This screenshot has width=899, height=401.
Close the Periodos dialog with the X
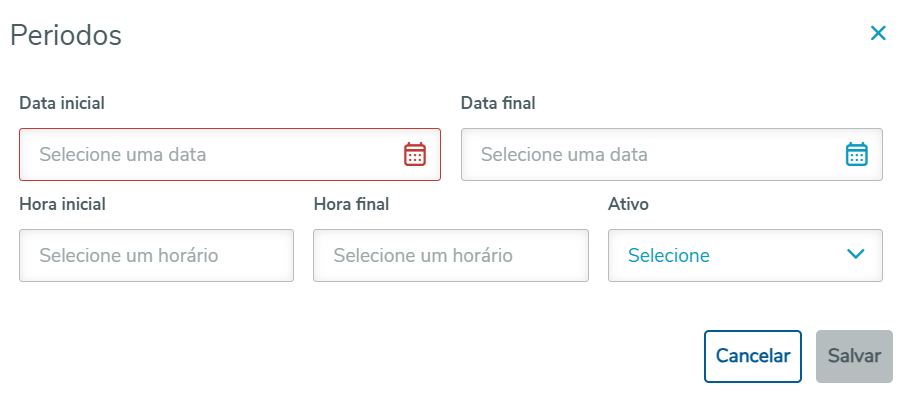[x=878, y=33]
